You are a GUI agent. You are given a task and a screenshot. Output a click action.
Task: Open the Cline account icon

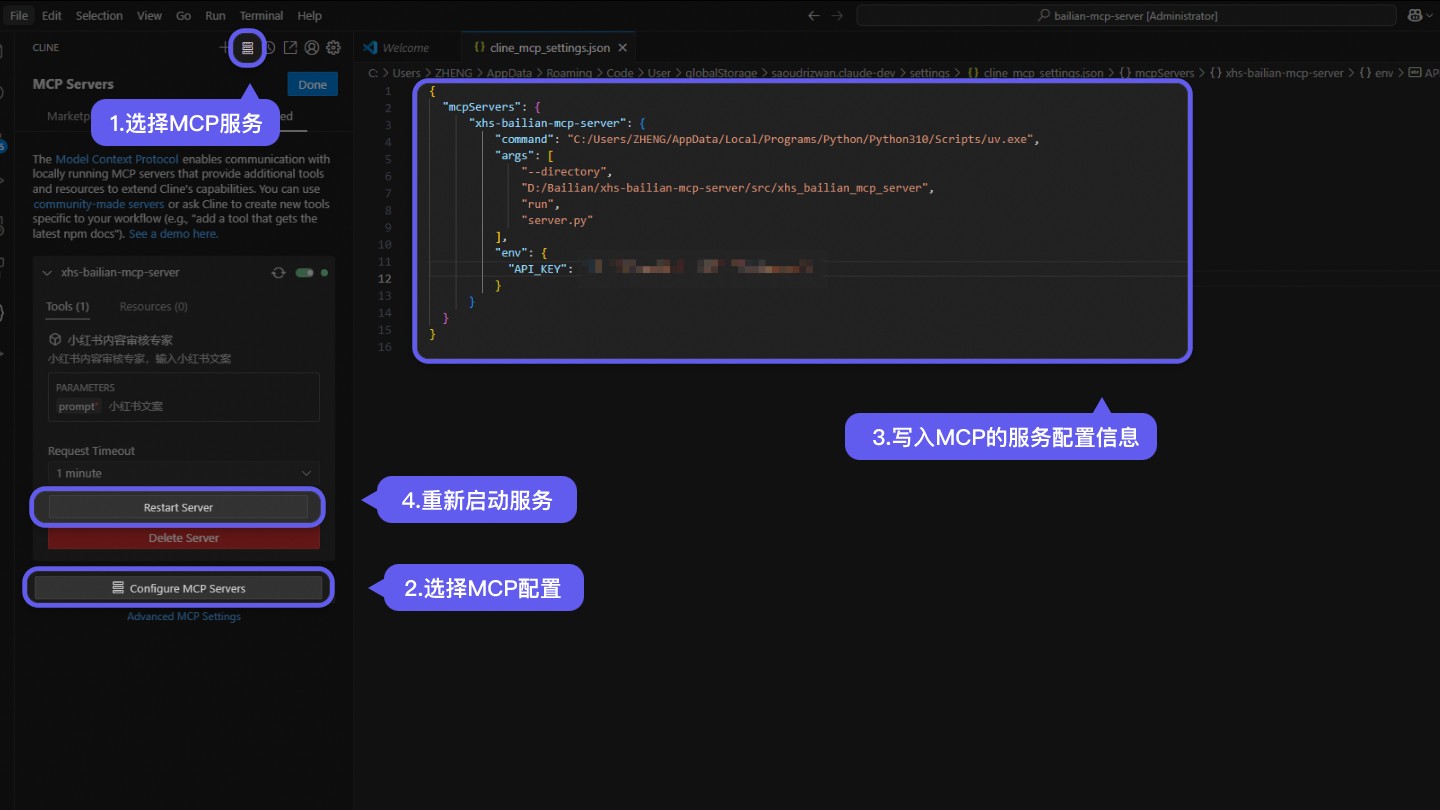pos(310,47)
